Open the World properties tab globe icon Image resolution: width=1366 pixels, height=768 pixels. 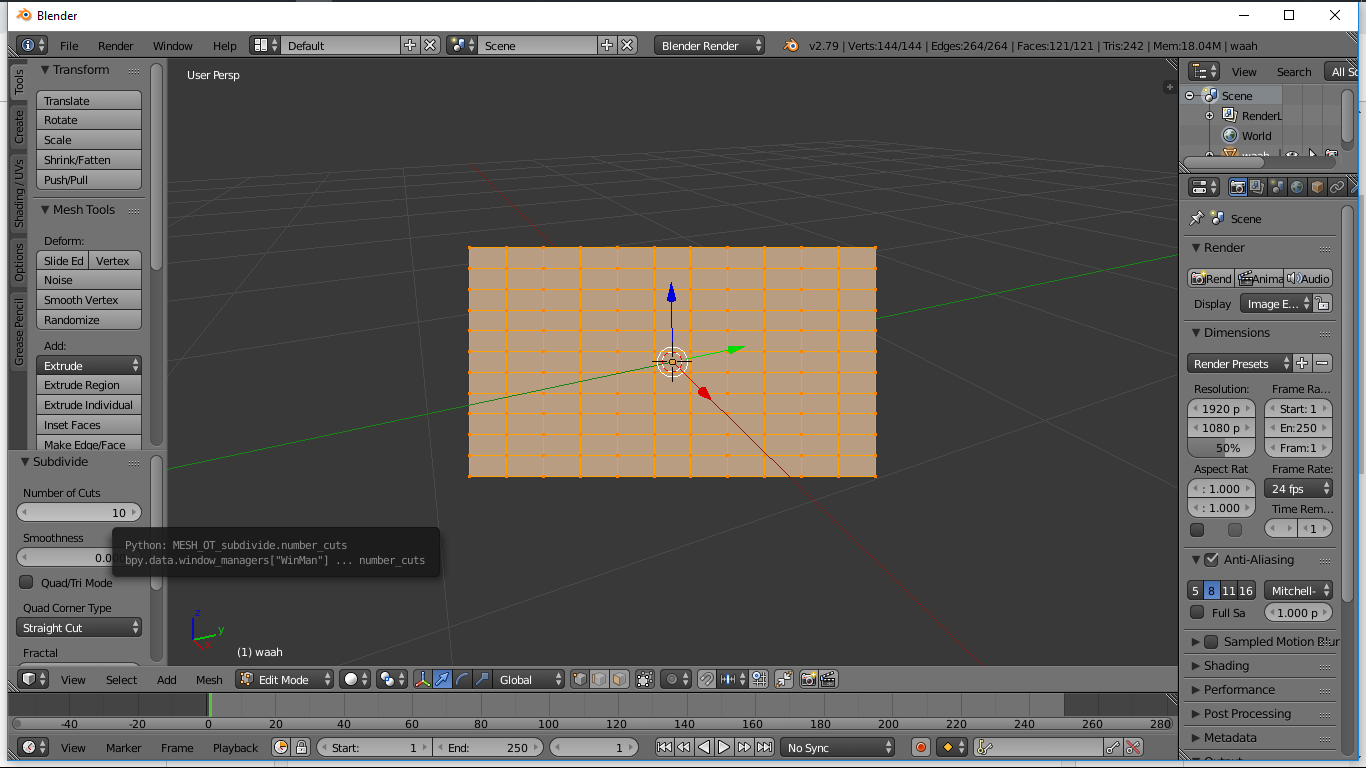[1297, 187]
